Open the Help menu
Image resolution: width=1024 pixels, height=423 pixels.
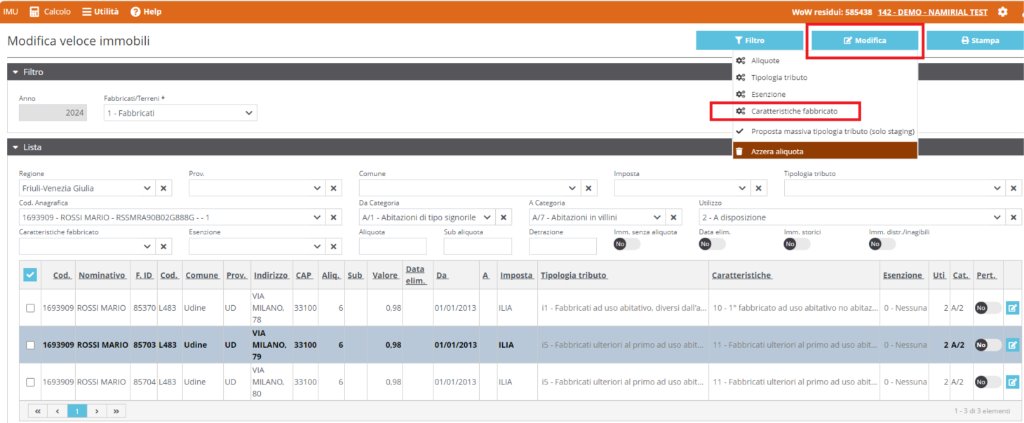coord(146,12)
